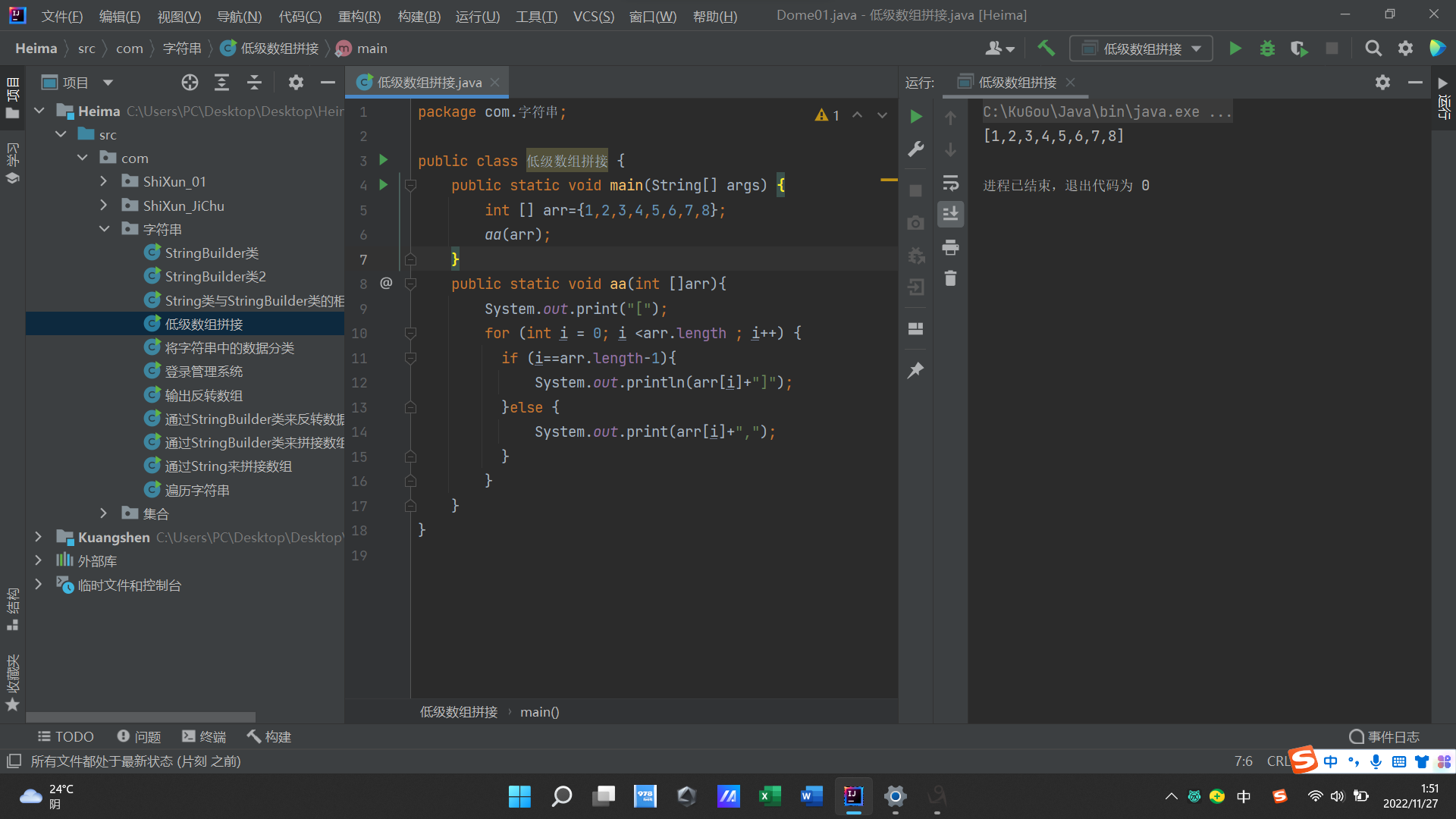Open the 终端 terminal tool window
1456x819 pixels.
(204, 736)
